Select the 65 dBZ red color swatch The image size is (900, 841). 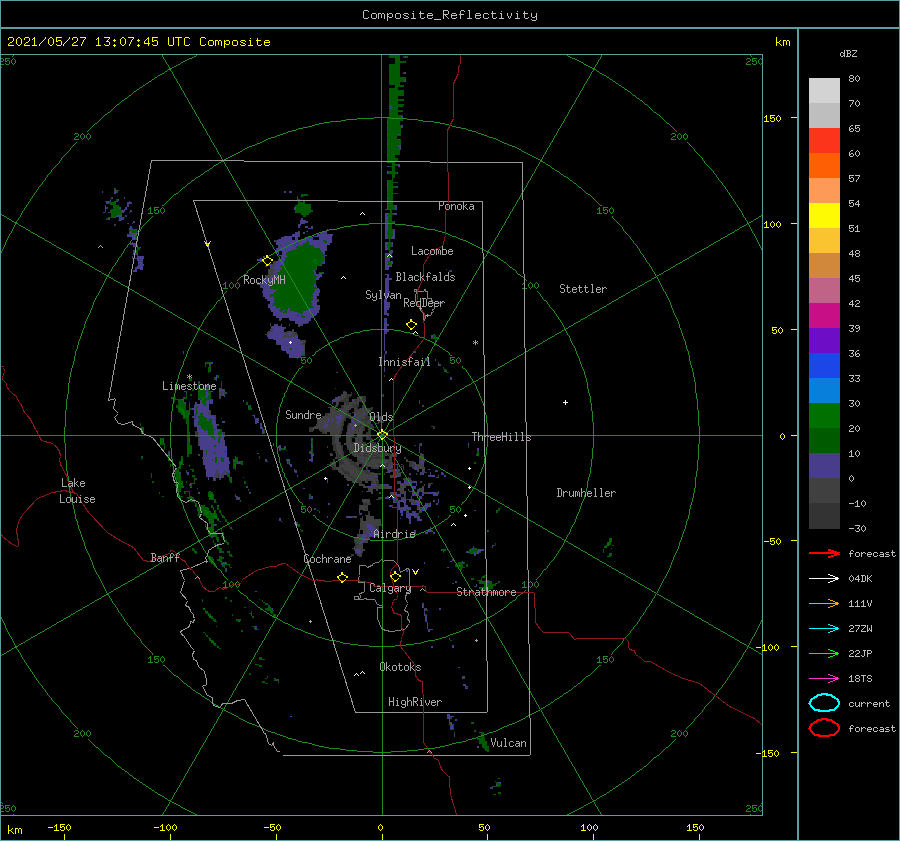(824, 140)
